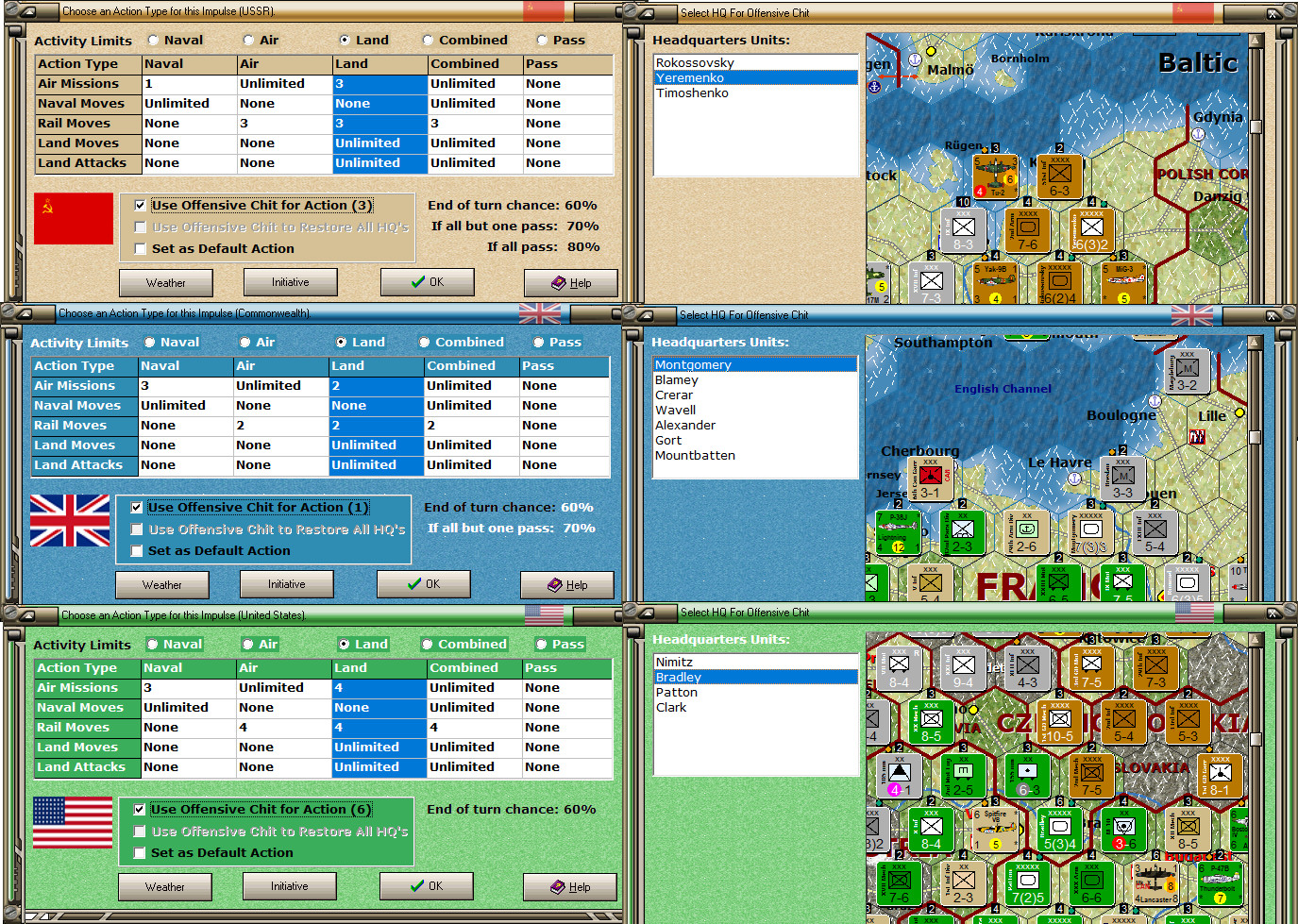The image size is (1298, 924).
Task: Open Help in the USSR dialog
Action: (571, 283)
